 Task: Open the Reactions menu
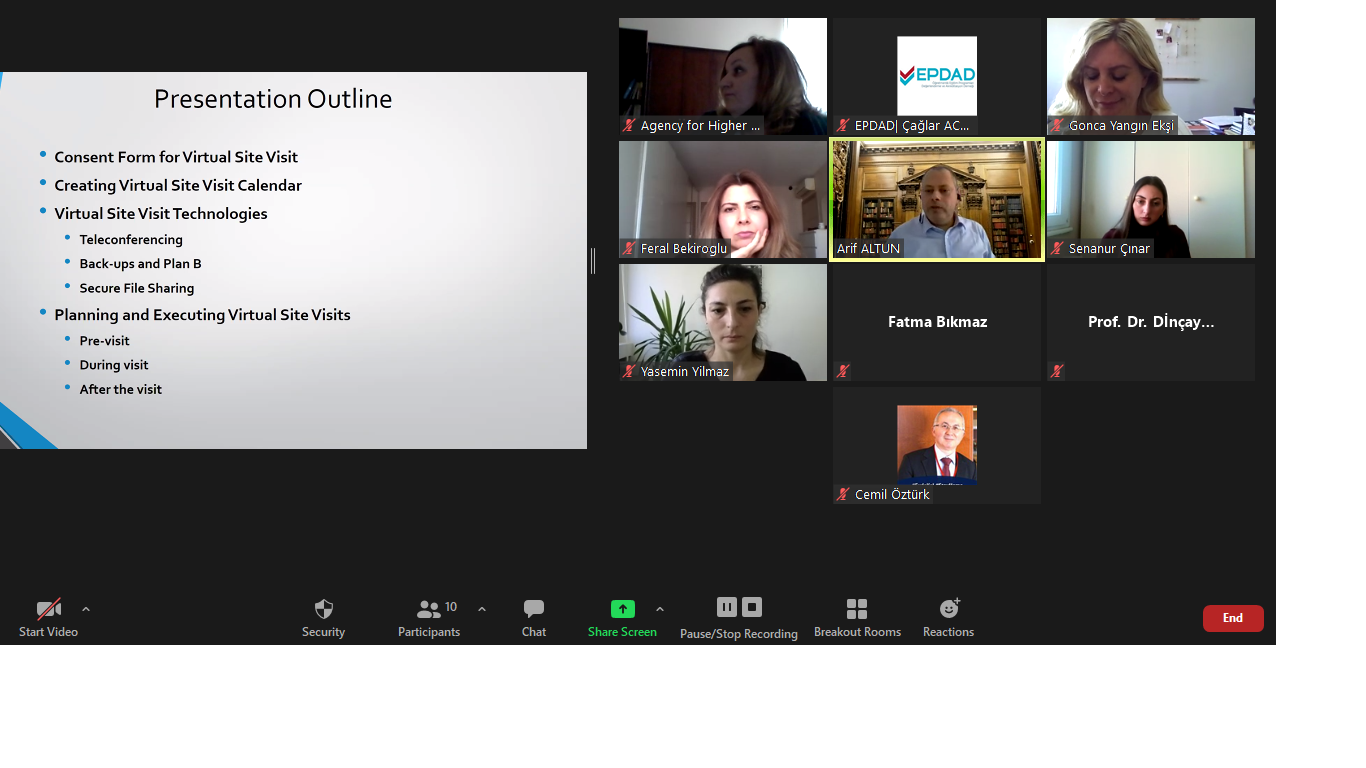pyautogui.click(x=948, y=609)
